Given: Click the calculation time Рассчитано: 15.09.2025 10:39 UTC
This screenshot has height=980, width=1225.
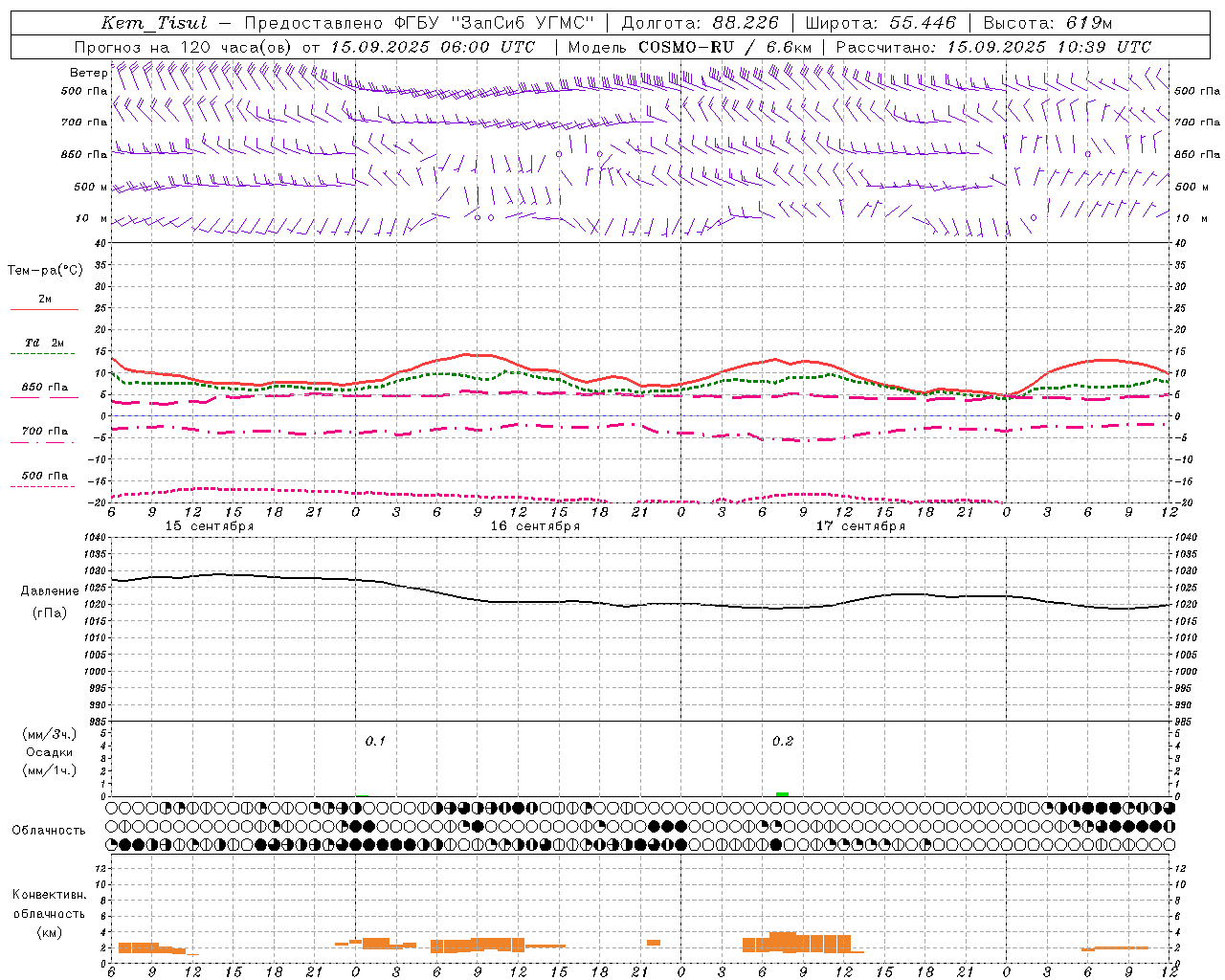Looking at the screenshot, I should (993, 47).
